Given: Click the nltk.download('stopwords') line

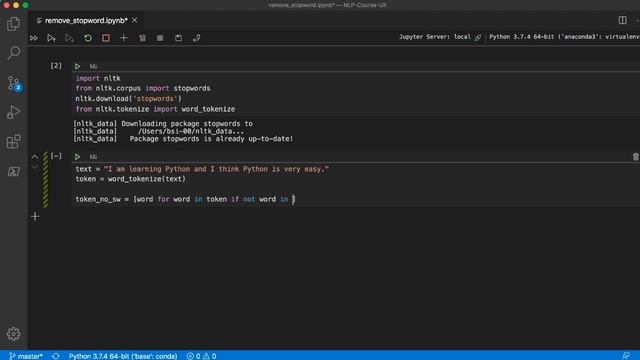Looking at the screenshot, I should 129,99.
